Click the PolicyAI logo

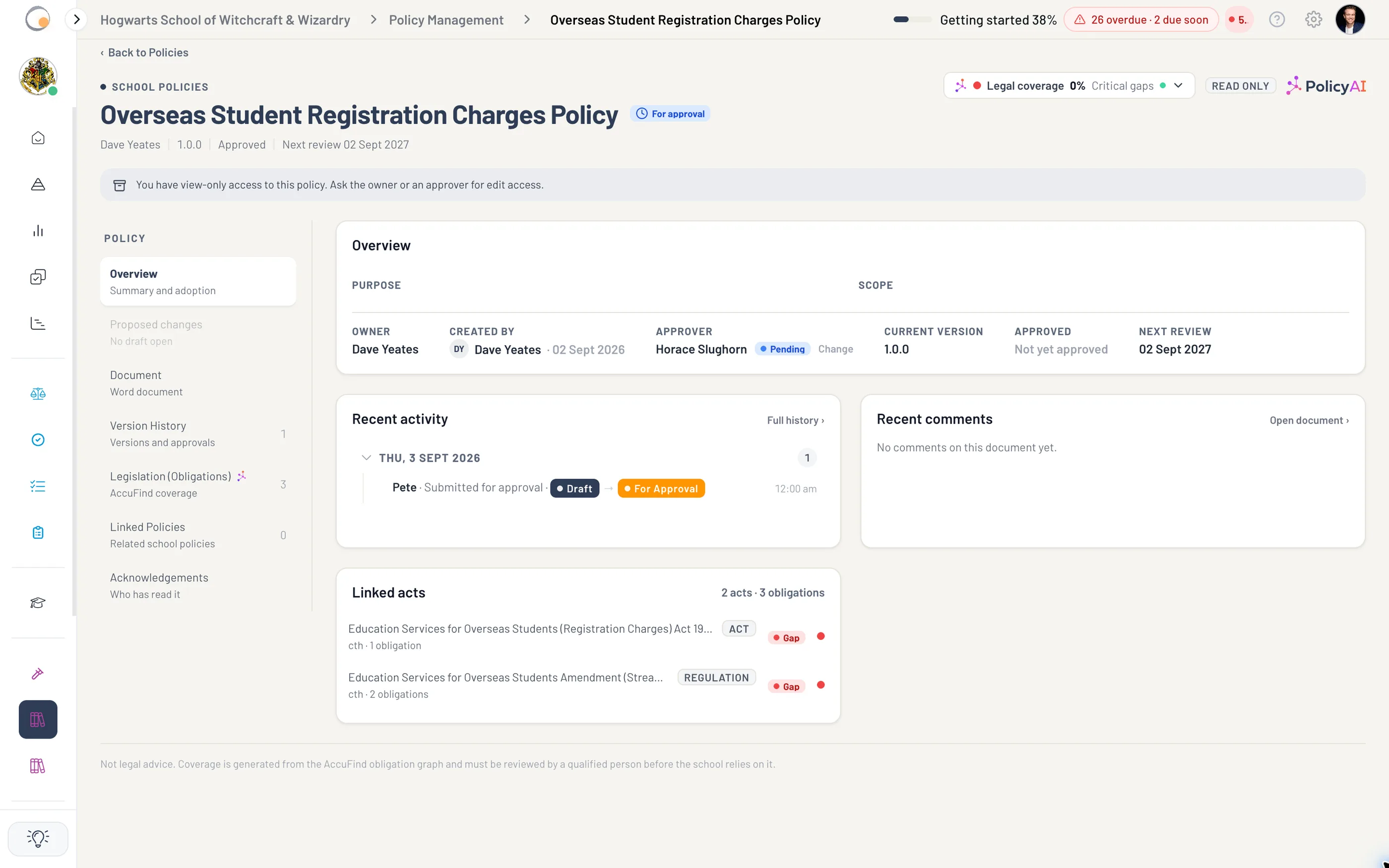tap(1326, 86)
